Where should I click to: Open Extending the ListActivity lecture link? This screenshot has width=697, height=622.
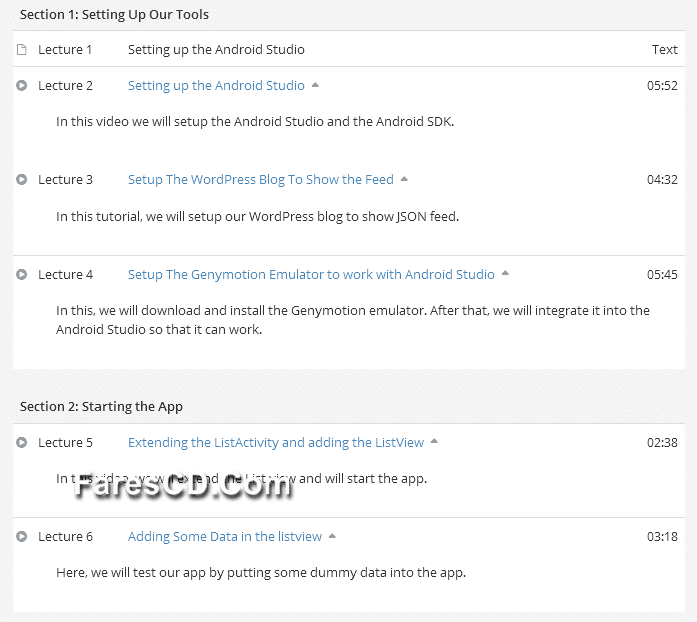click(x=276, y=443)
